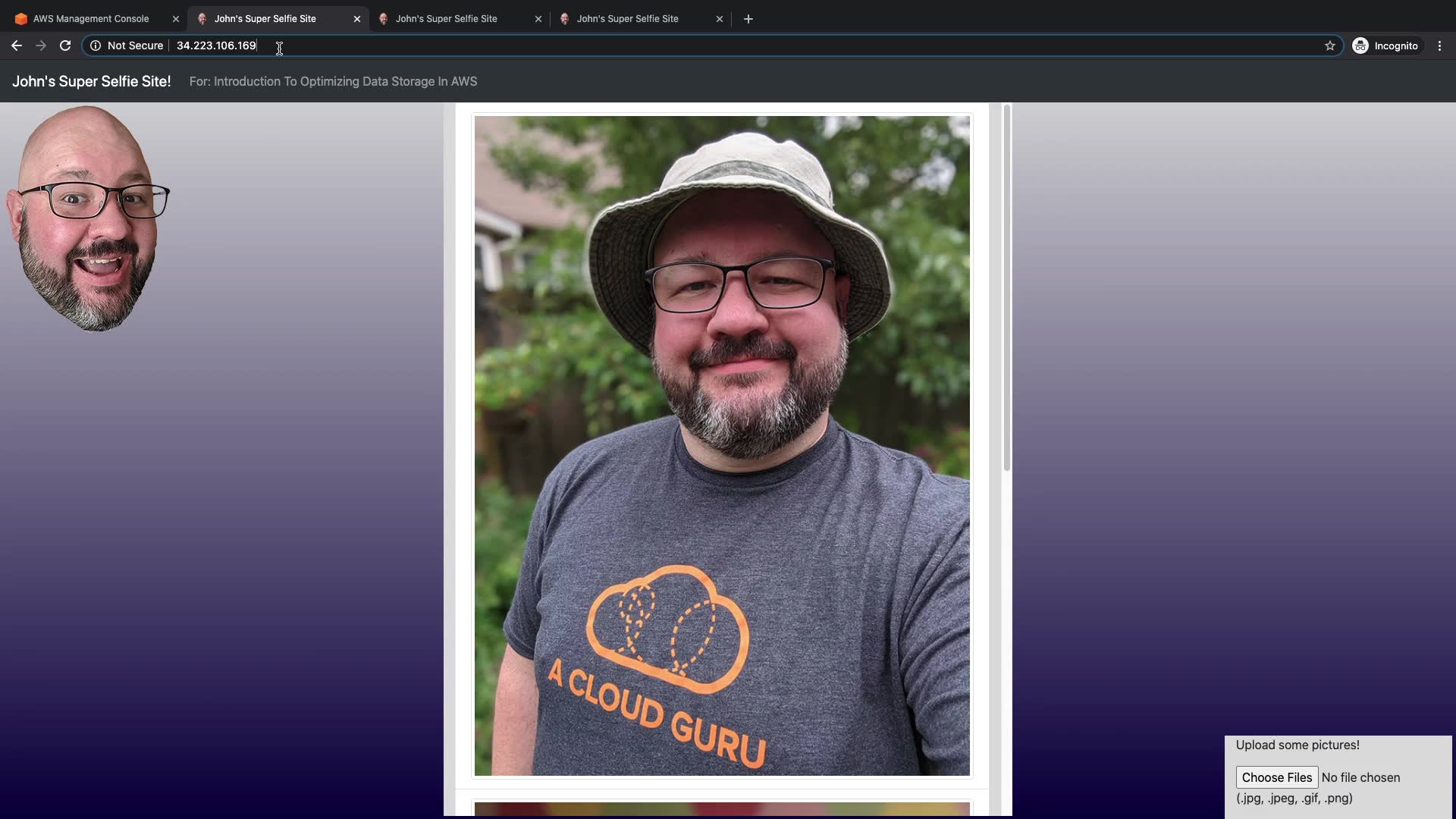Click John's Super Selfie Site! header link
Image resolution: width=1456 pixels, height=819 pixels.
point(91,81)
